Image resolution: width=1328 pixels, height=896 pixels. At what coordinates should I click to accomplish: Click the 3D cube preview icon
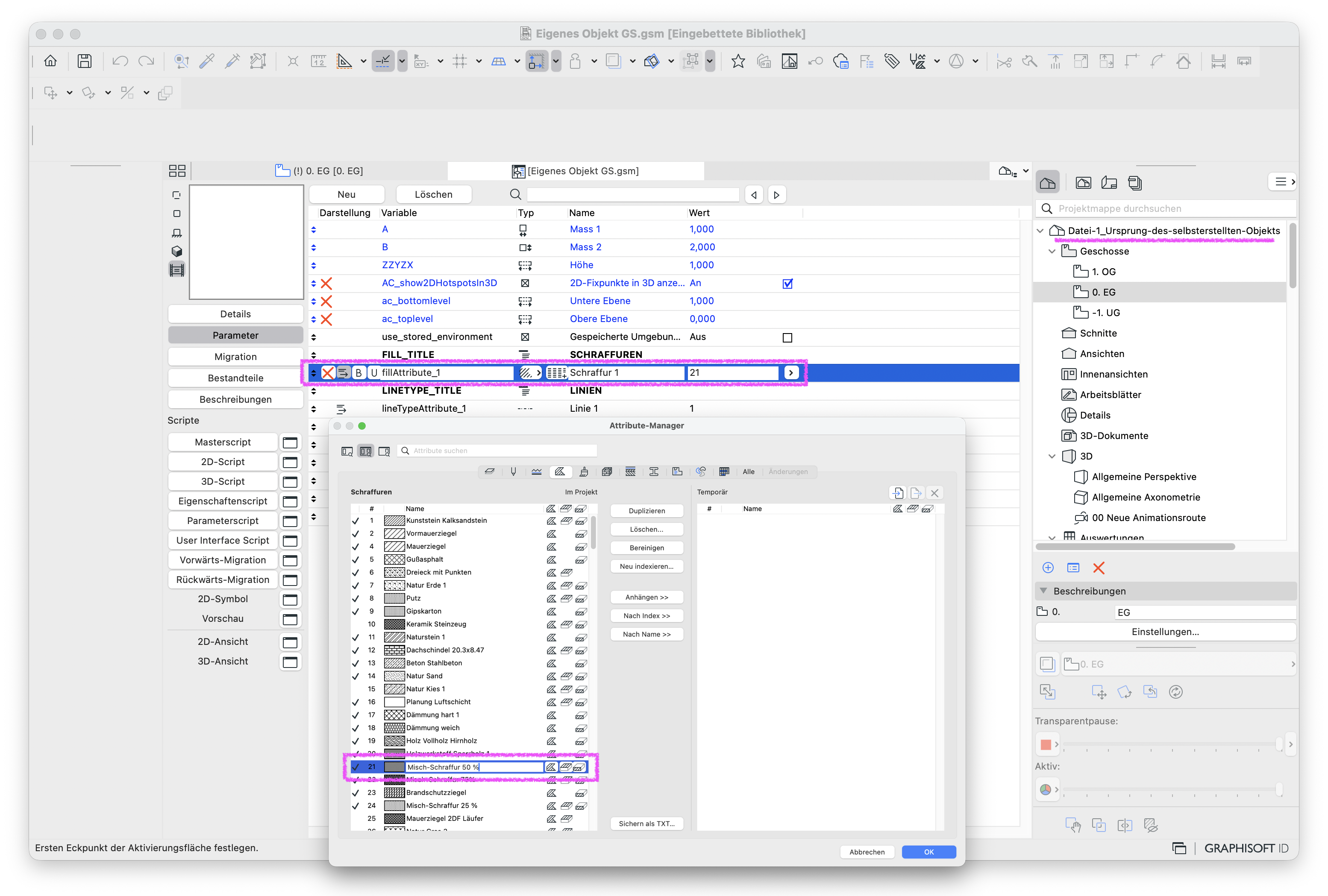(176, 251)
